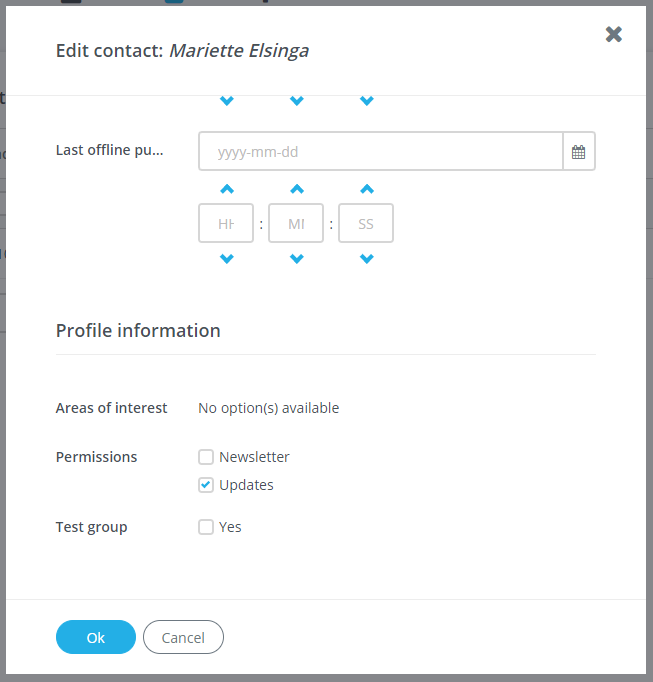Click the middle down chevron above the date field
The width and height of the screenshot is (653, 682).
pos(296,101)
